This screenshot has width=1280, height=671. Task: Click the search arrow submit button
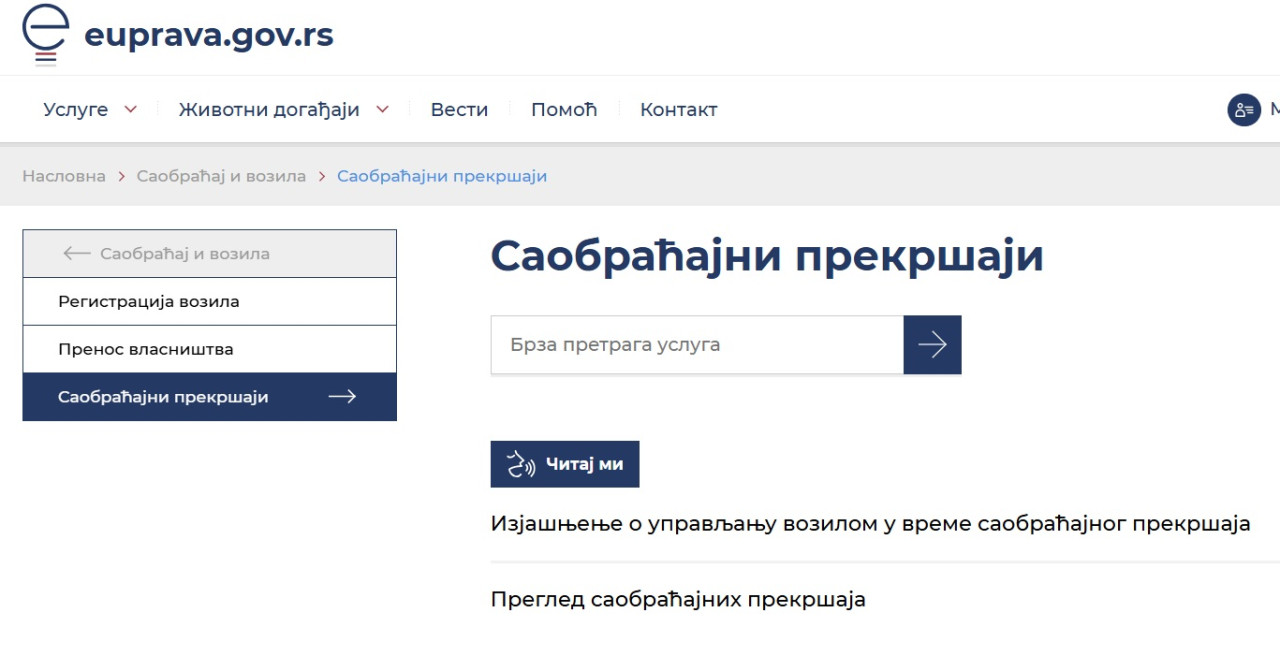click(932, 345)
